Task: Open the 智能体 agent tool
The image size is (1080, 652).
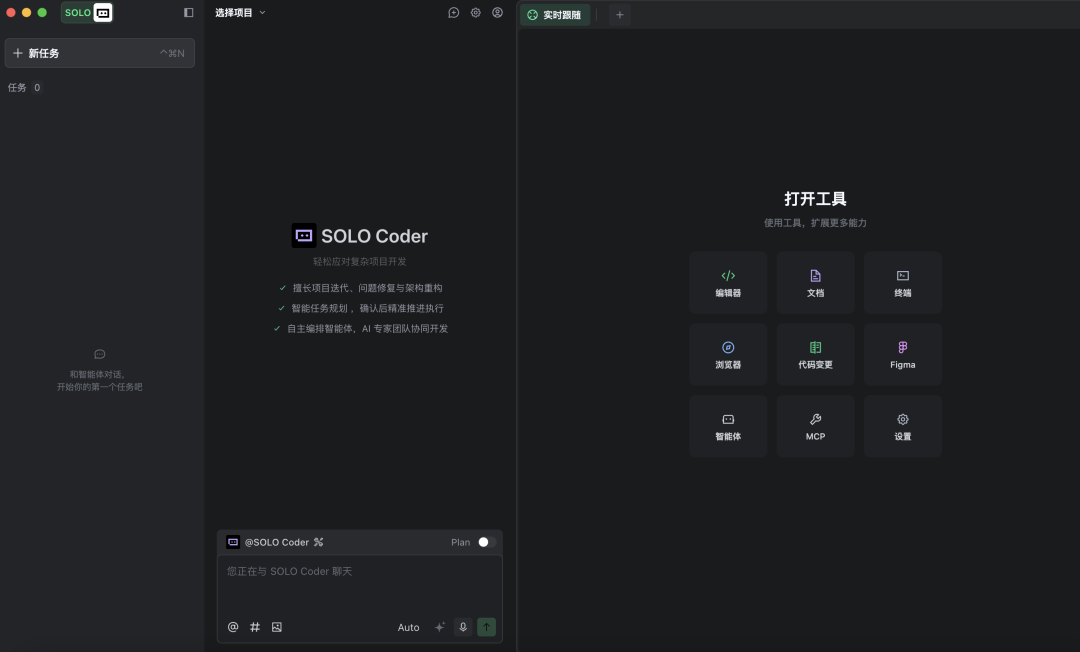Action: [728, 426]
